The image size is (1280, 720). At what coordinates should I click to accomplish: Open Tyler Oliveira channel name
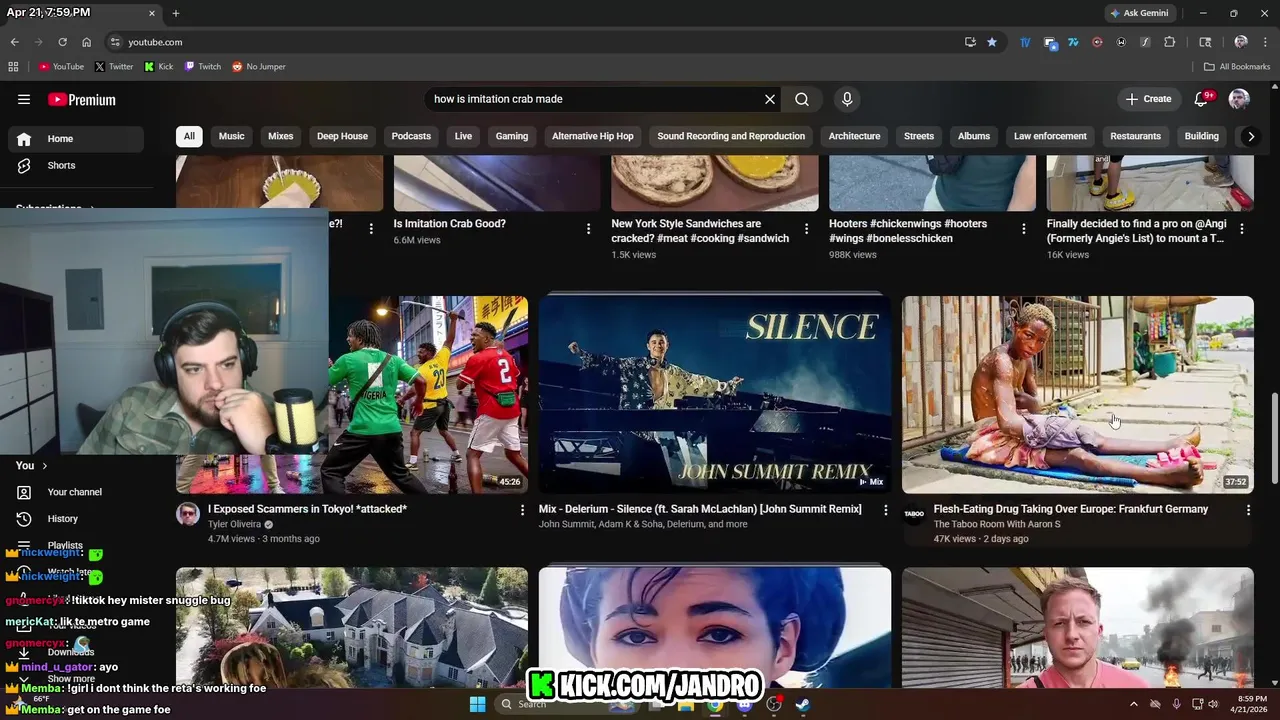pyautogui.click(x=234, y=524)
